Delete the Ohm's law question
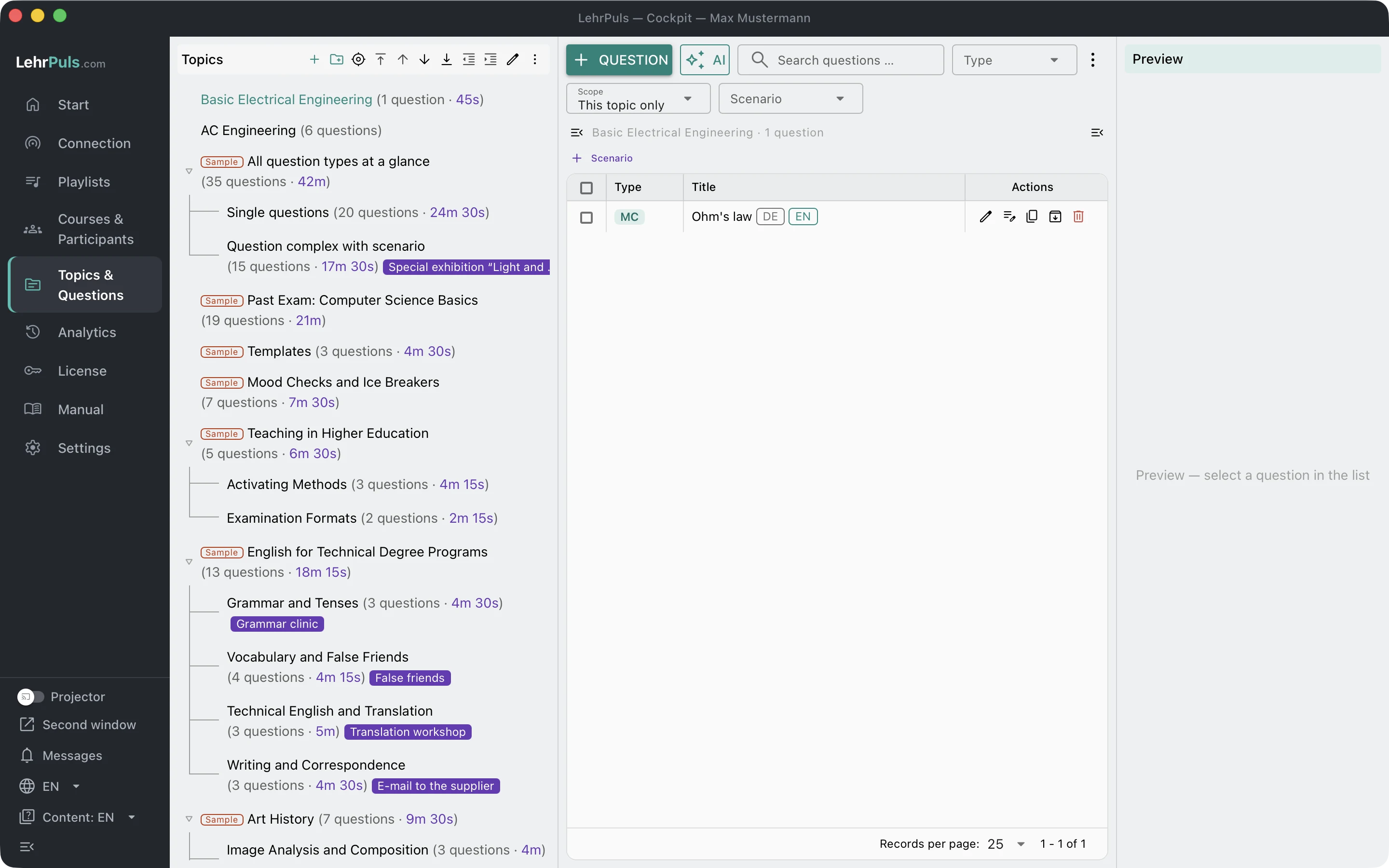Viewport: 1389px width, 868px height. pos(1078,217)
